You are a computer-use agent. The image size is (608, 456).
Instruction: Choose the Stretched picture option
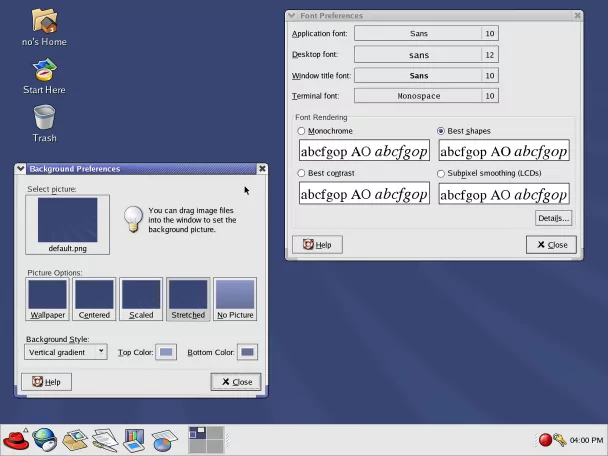[188, 299]
